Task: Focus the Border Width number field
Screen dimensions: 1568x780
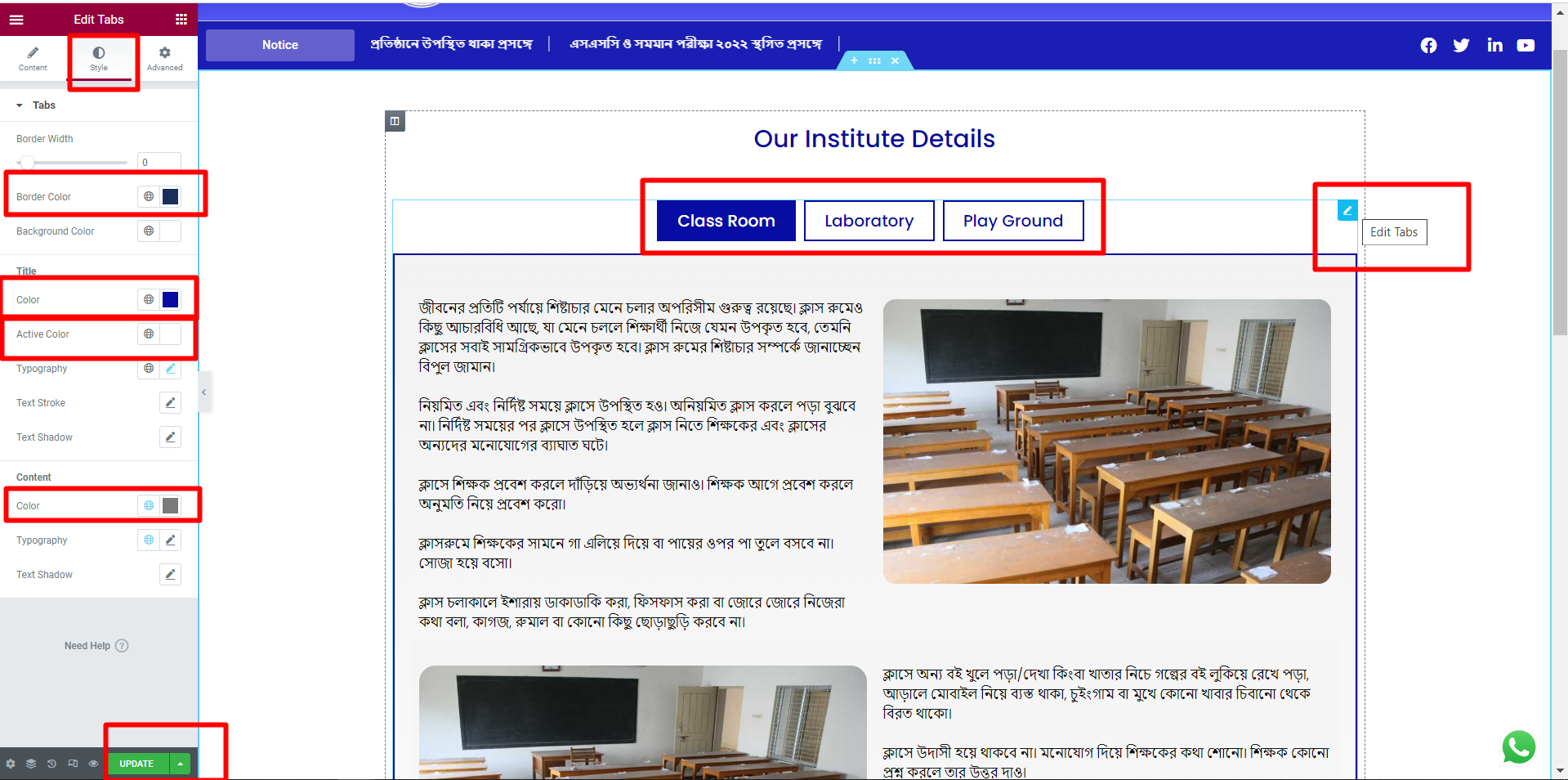Action: (x=159, y=162)
